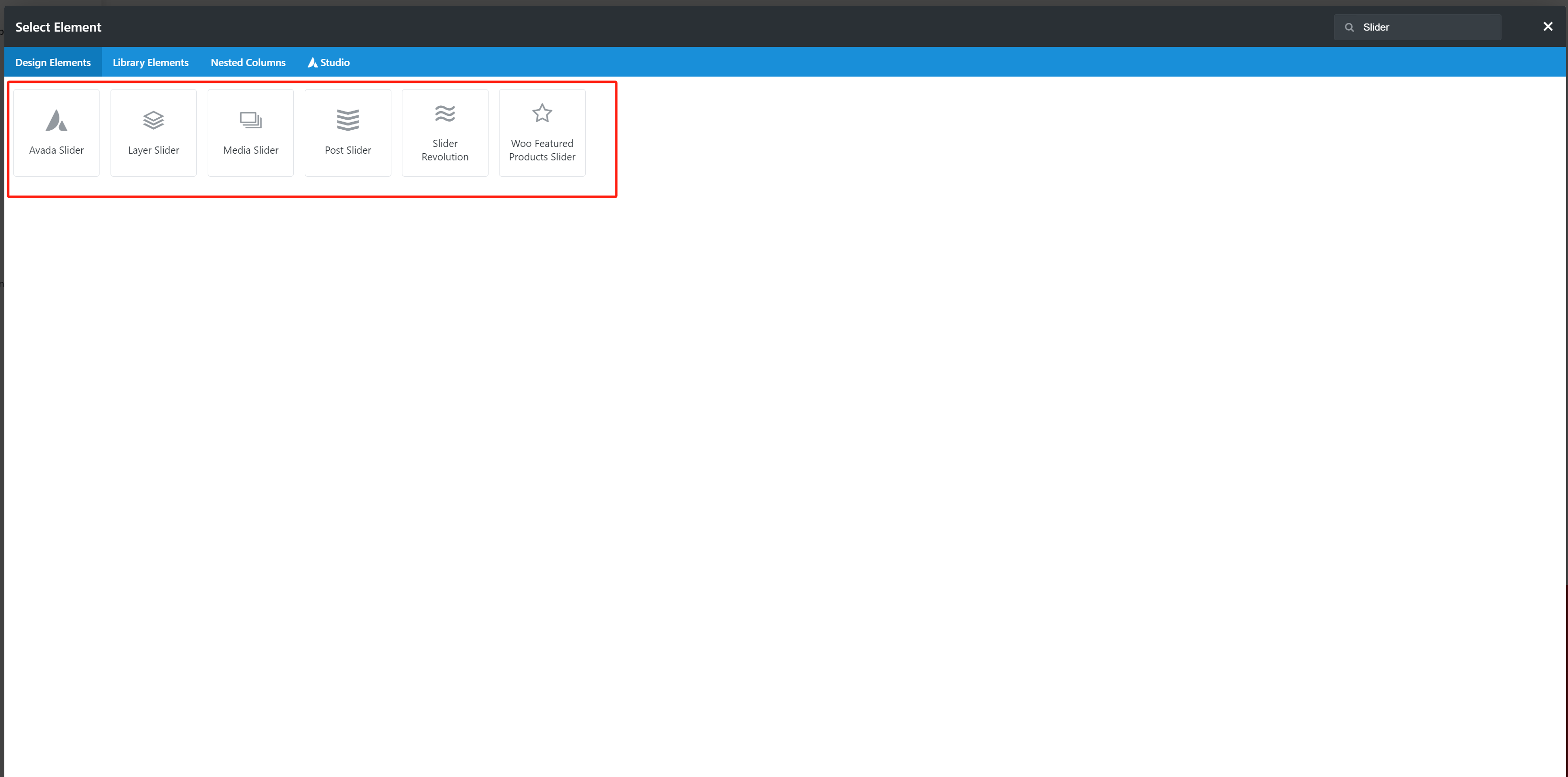The image size is (1568, 777).
Task: Select the Avada Slider element
Action: [56, 132]
